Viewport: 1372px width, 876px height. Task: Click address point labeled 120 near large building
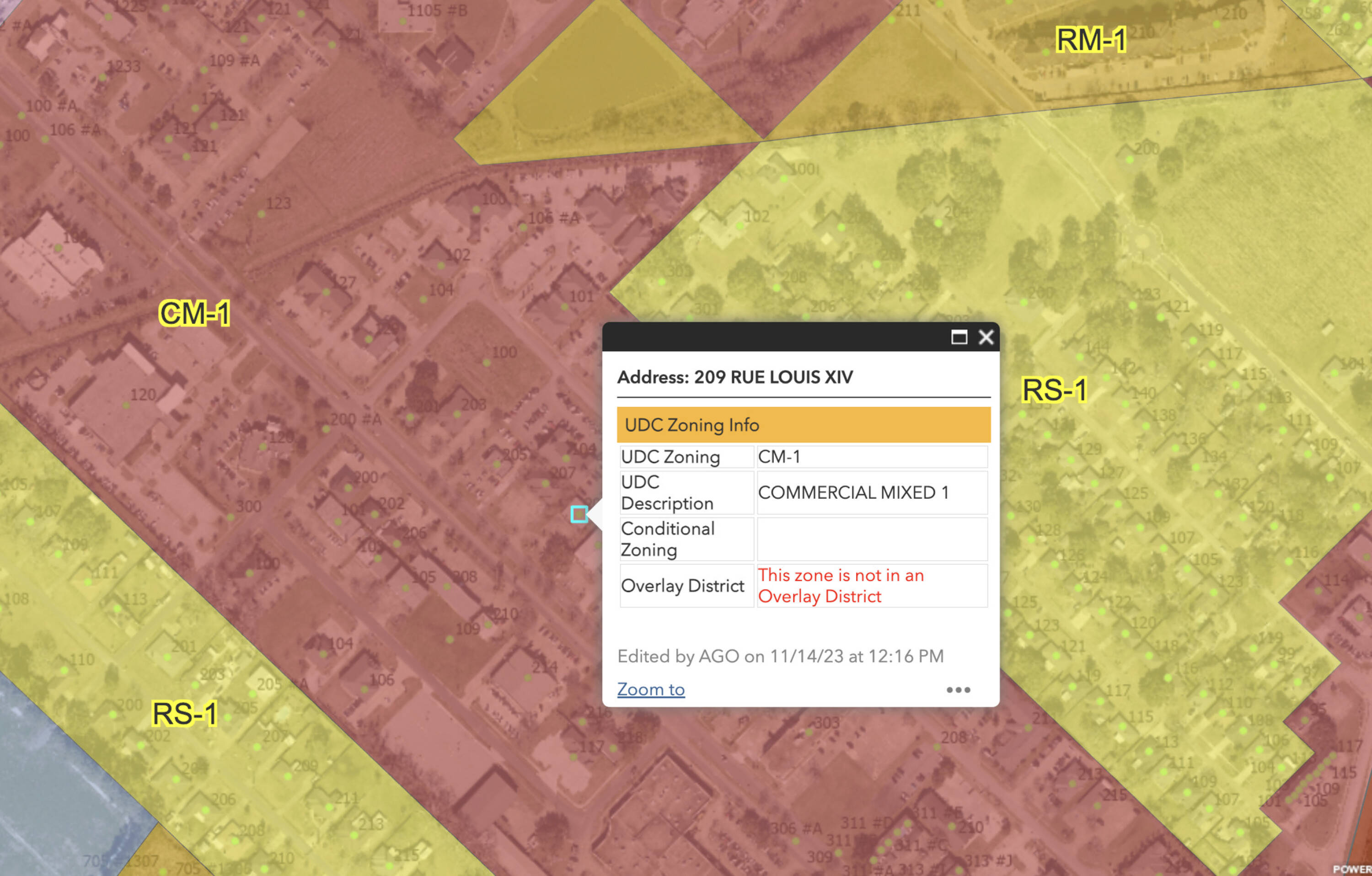(x=127, y=405)
